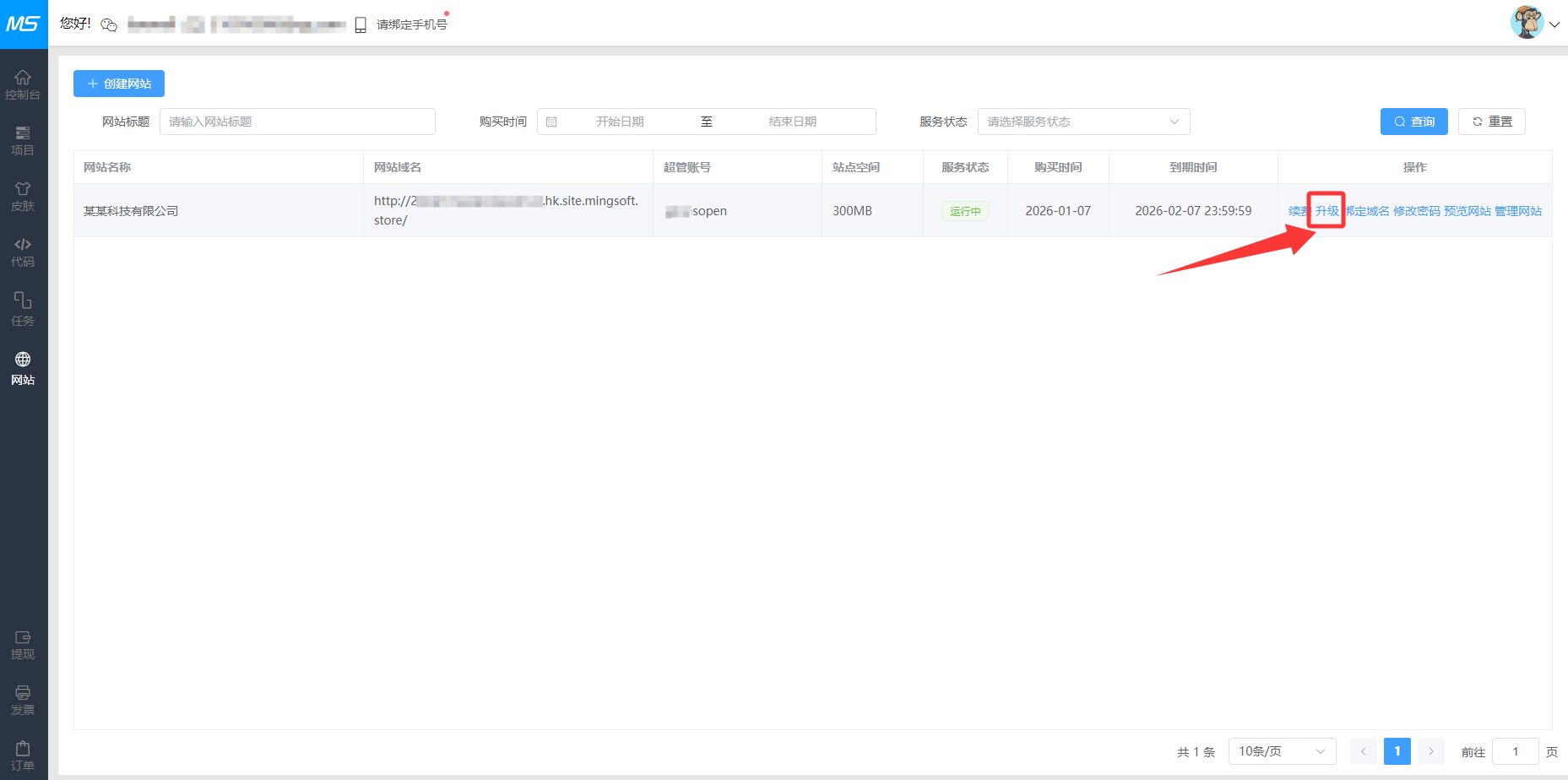The width and height of the screenshot is (1568, 780).
Task: Open the 皮肤 skins sidebar icon
Action: pos(23,196)
